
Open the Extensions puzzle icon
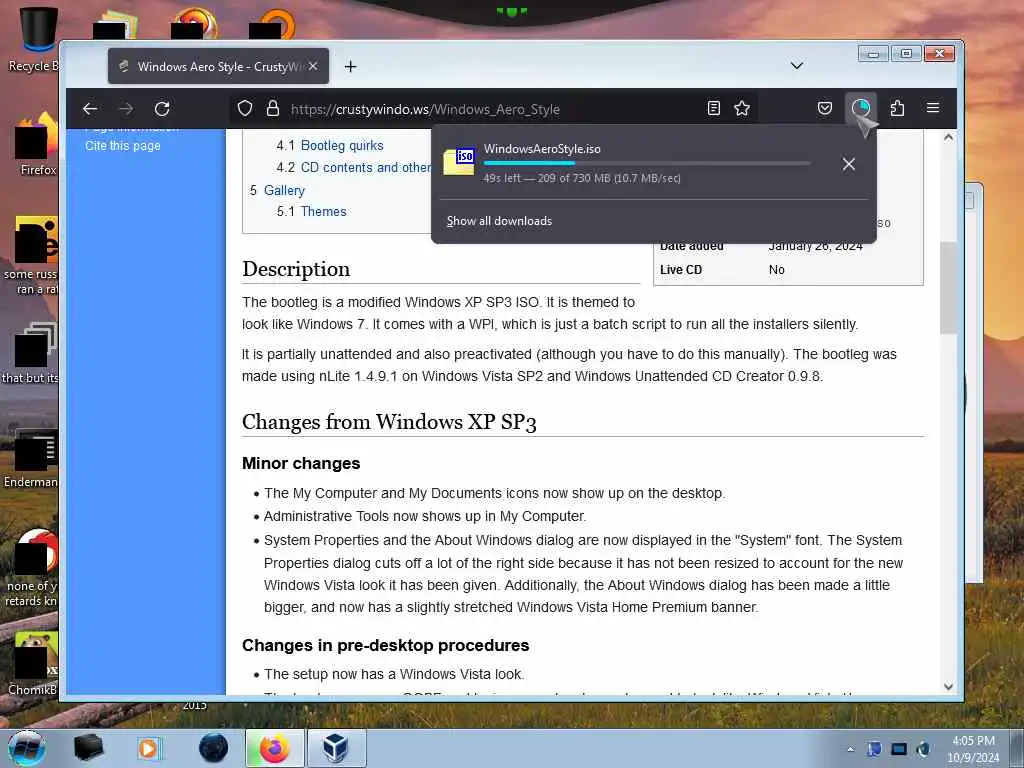pyautogui.click(x=897, y=108)
